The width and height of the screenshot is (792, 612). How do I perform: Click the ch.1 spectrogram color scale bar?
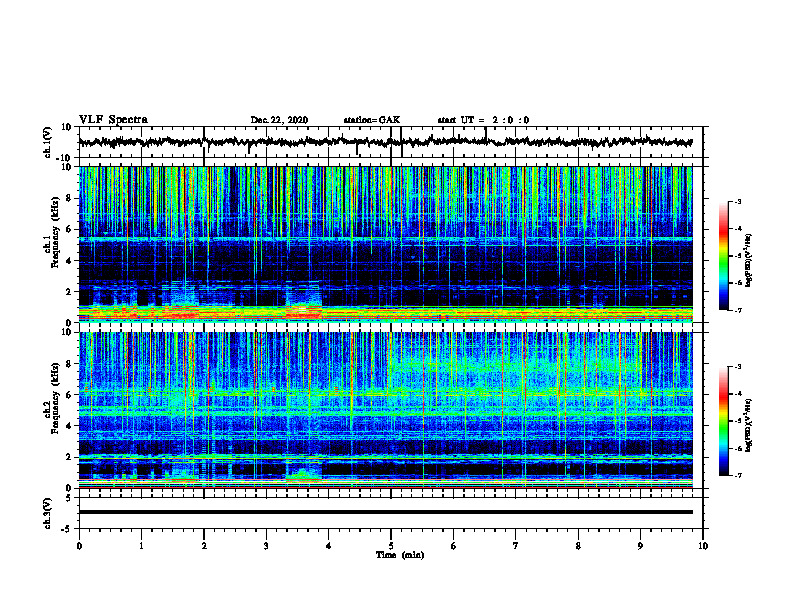[x=723, y=256]
